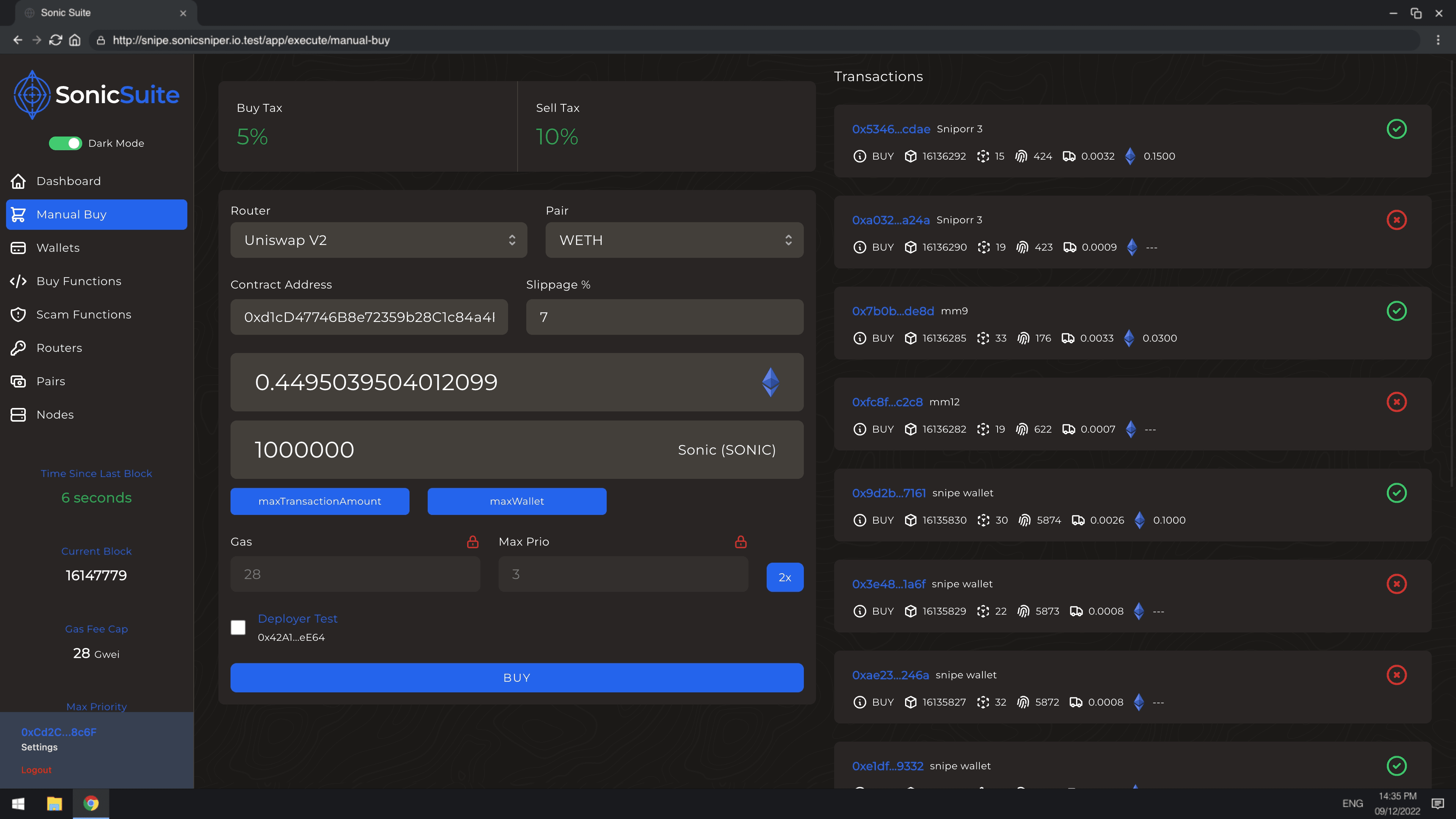The height and width of the screenshot is (819, 1456).
Task: Click the SONIC token amount 1000000 field
Action: (x=516, y=449)
